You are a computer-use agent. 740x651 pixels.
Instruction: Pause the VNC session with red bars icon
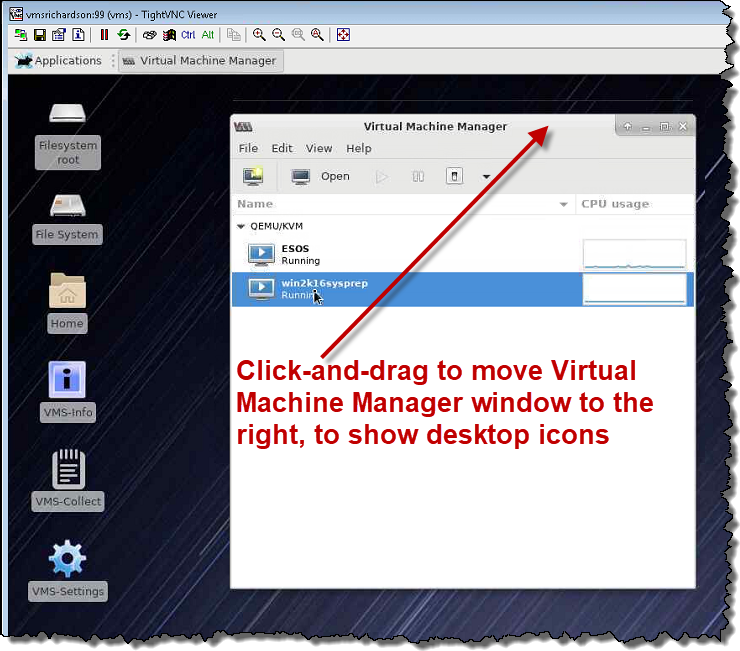coord(104,35)
